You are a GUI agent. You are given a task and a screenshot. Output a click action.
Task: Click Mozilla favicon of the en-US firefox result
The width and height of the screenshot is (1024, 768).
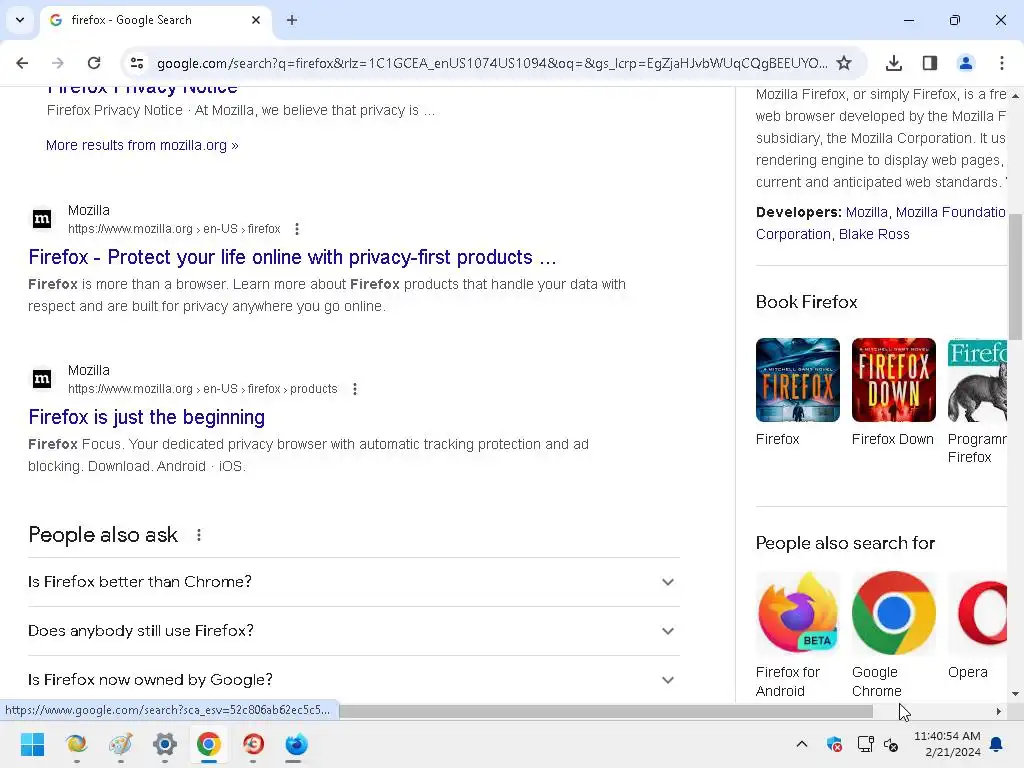[42, 219]
